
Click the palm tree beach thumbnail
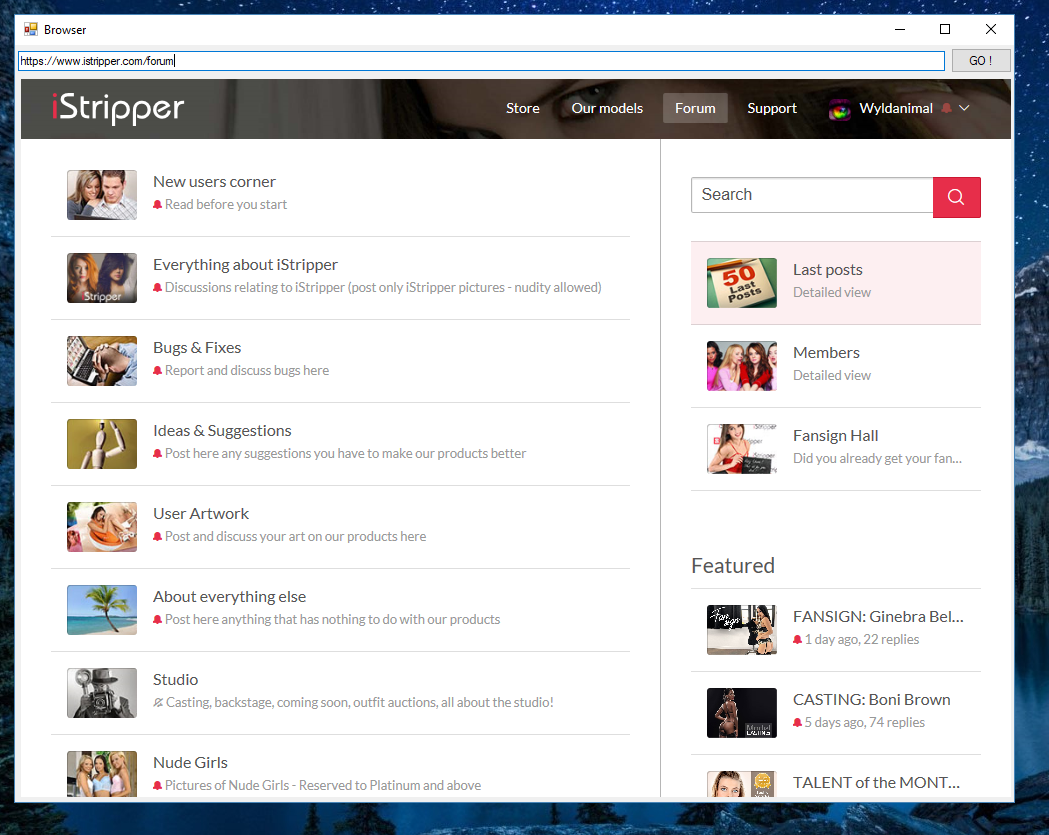(102, 610)
